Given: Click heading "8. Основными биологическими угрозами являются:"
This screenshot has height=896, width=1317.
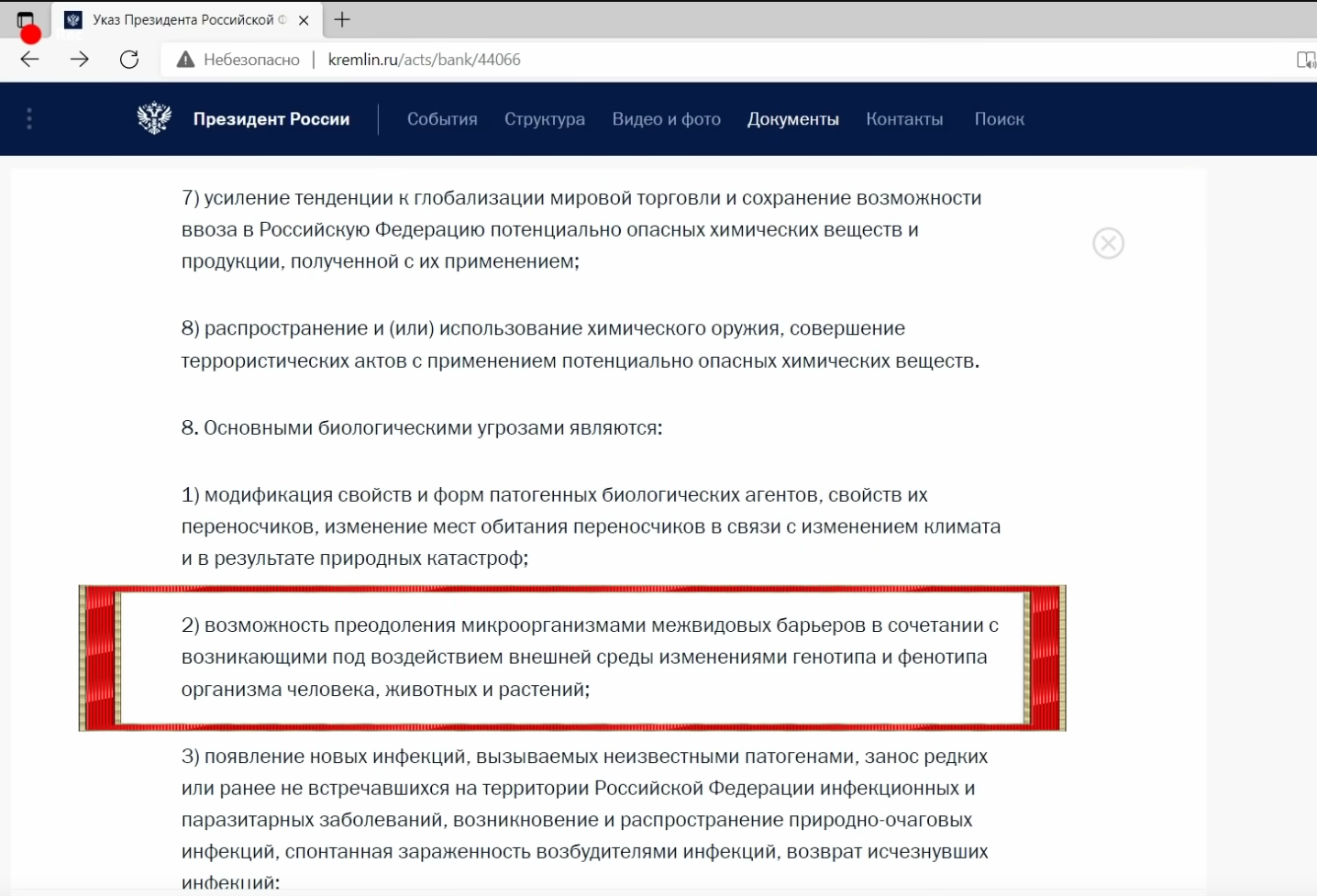Looking at the screenshot, I should click(422, 427).
